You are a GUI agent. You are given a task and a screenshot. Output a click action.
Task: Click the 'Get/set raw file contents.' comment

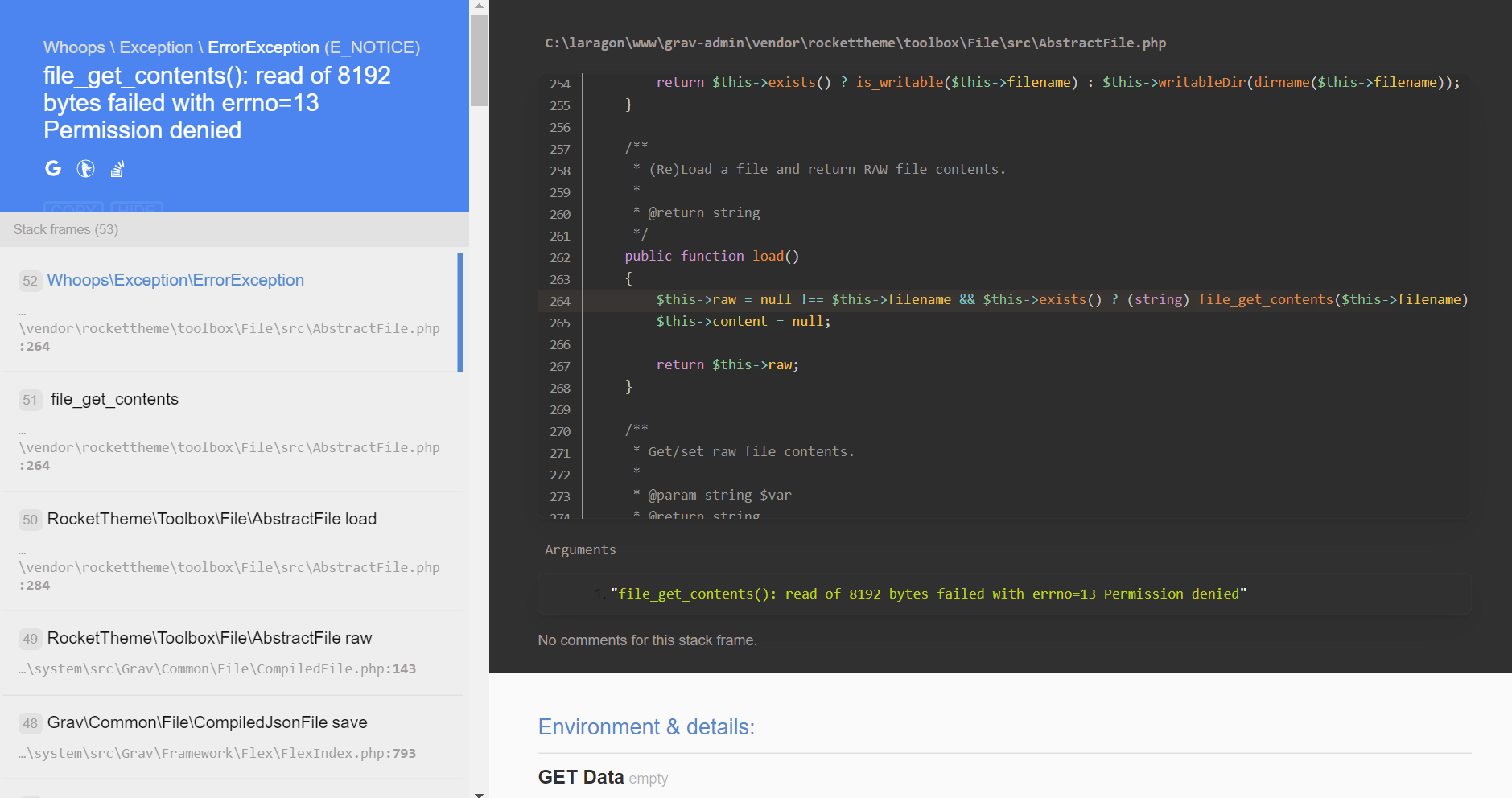pos(744,451)
